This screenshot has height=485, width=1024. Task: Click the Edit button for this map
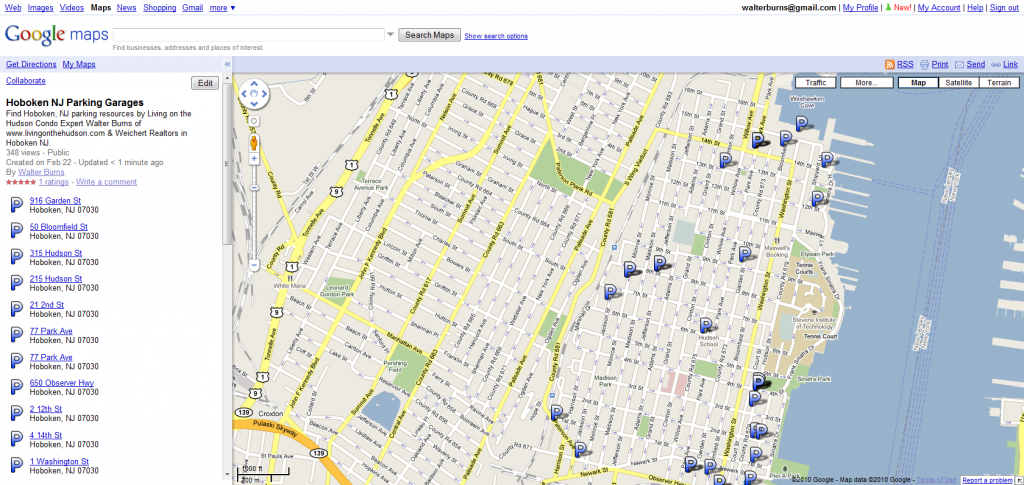[x=205, y=83]
